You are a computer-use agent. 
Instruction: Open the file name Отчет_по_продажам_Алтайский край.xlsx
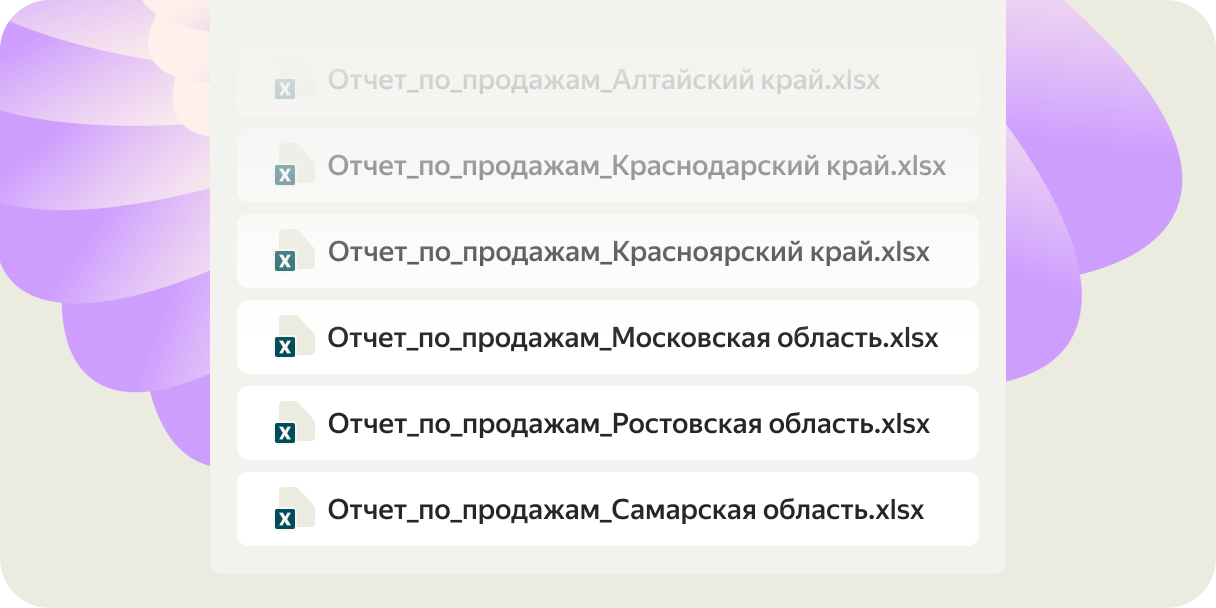[603, 80]
